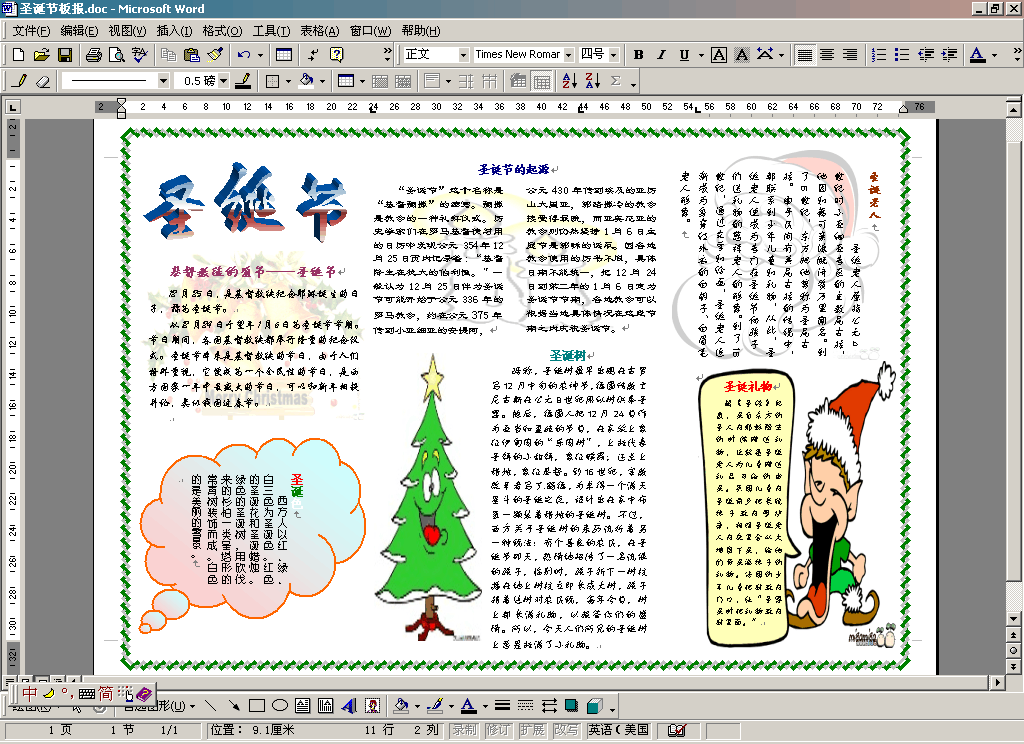
Task: Click the 改写 overtype indicator in status bar
Action: 565,730
